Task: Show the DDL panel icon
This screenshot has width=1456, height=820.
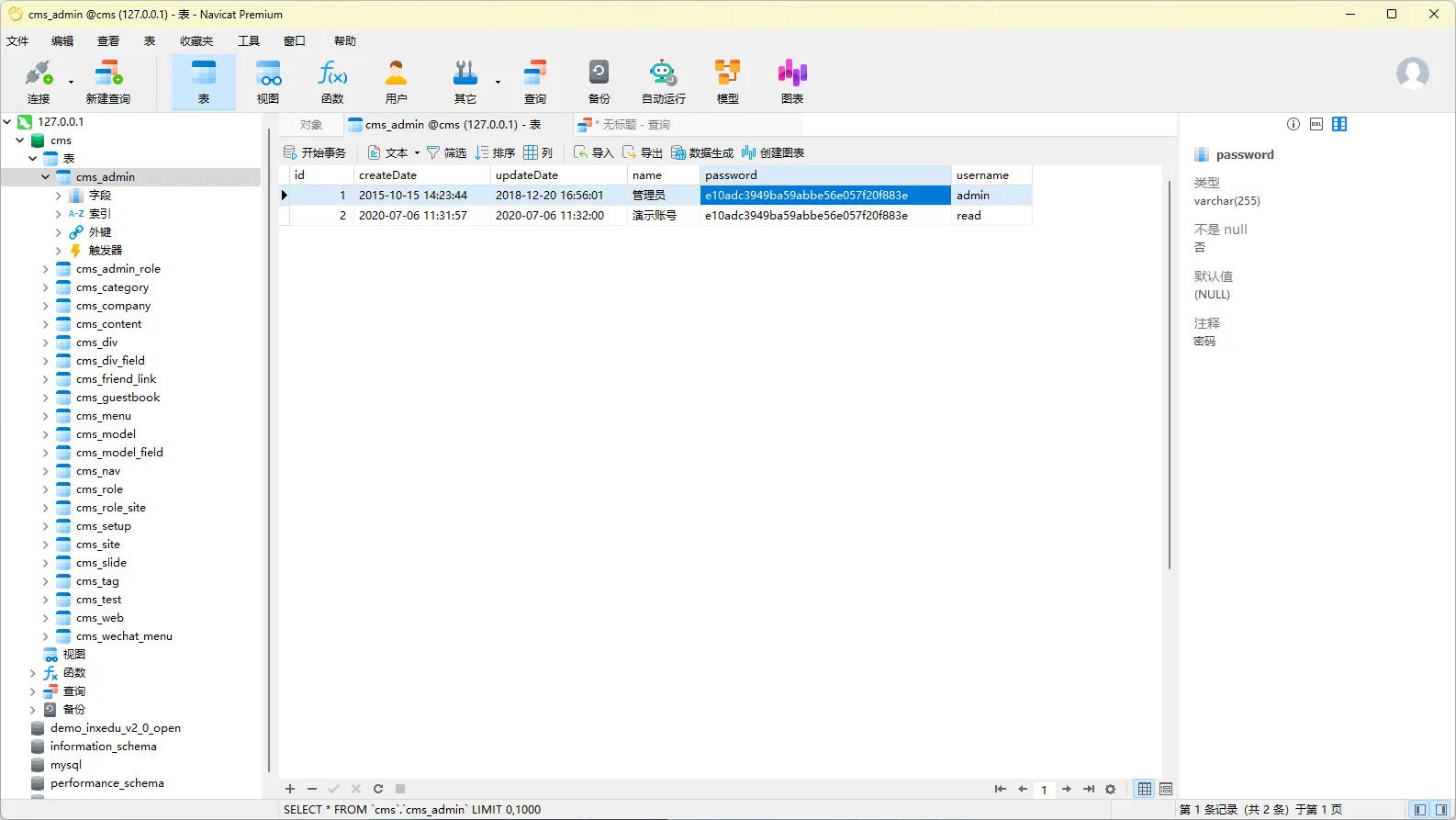Action: click(1316, 124)
